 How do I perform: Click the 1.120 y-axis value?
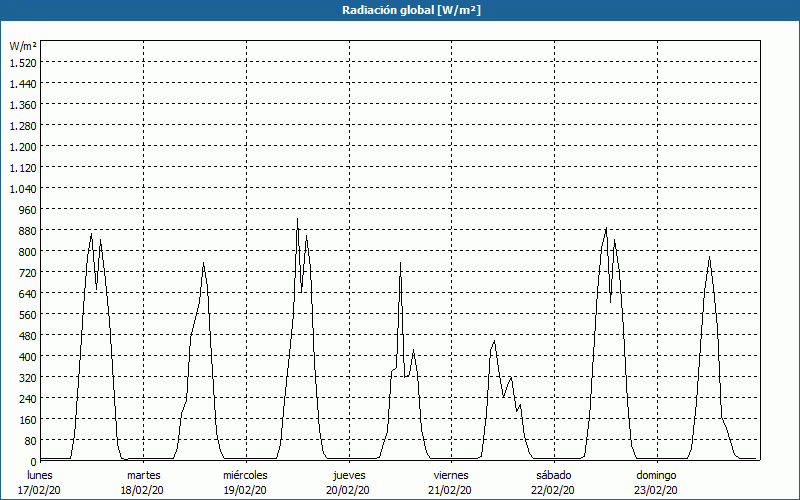[x=23, y=168]
